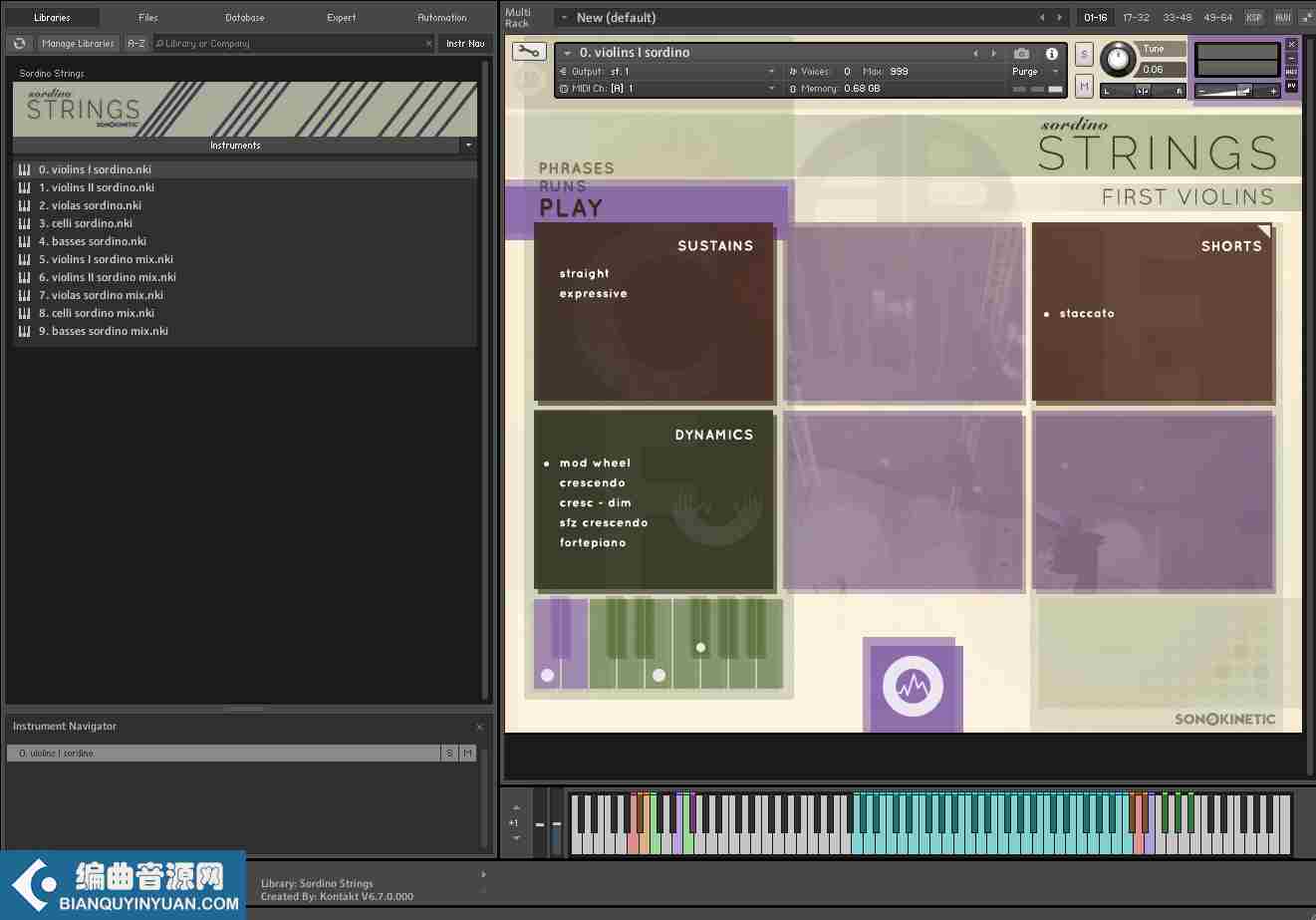Clear the library search field
This screenshot has width=1316, height=920.
pos(428,43)
